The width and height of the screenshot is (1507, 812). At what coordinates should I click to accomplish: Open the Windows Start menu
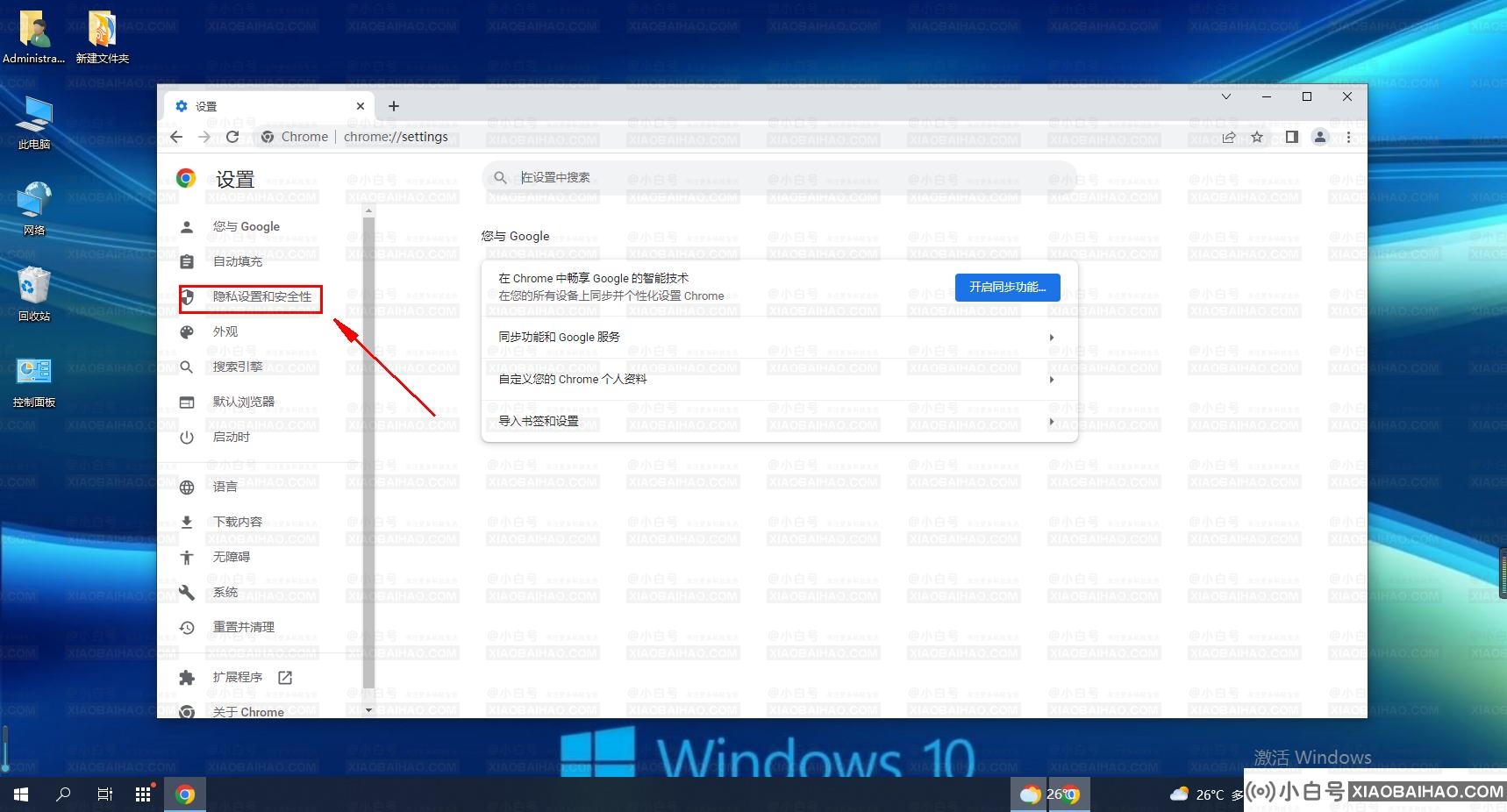[x=21, y=794]
